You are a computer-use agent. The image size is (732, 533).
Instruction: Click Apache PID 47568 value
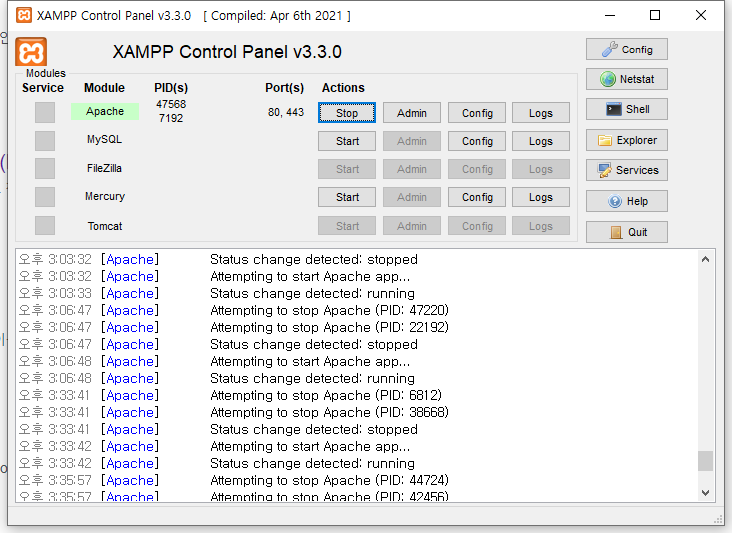(x=171, y=104)
